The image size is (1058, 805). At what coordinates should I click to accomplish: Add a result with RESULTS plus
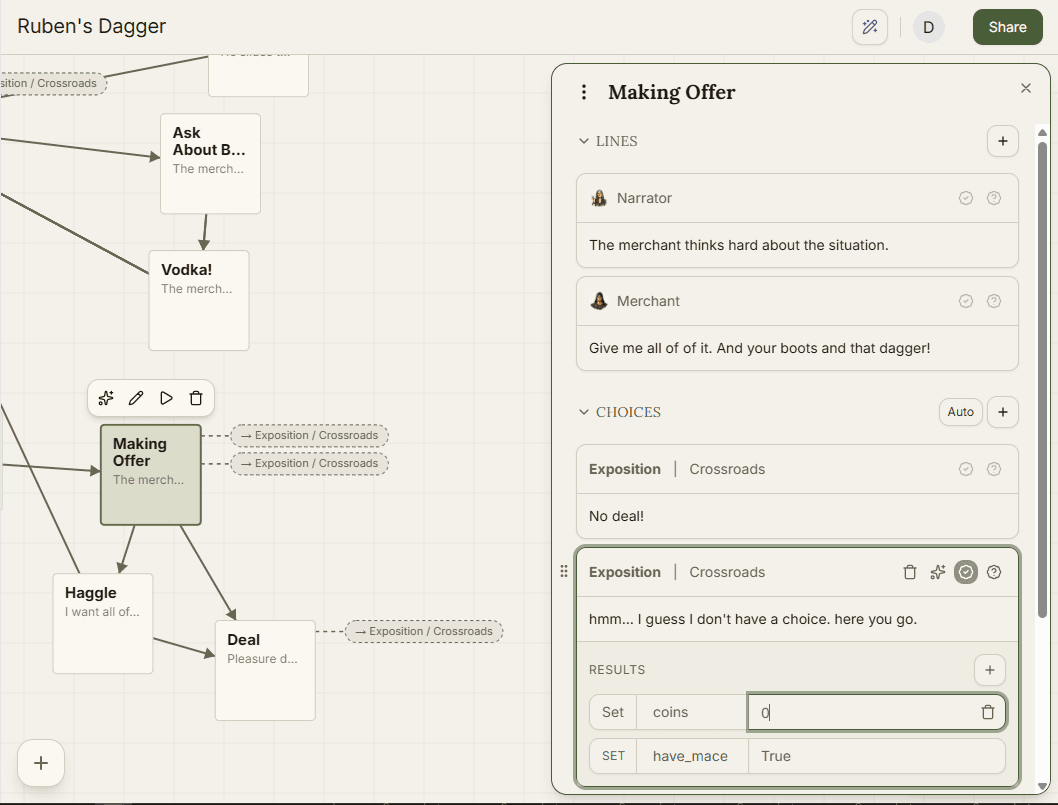(990, 670)
